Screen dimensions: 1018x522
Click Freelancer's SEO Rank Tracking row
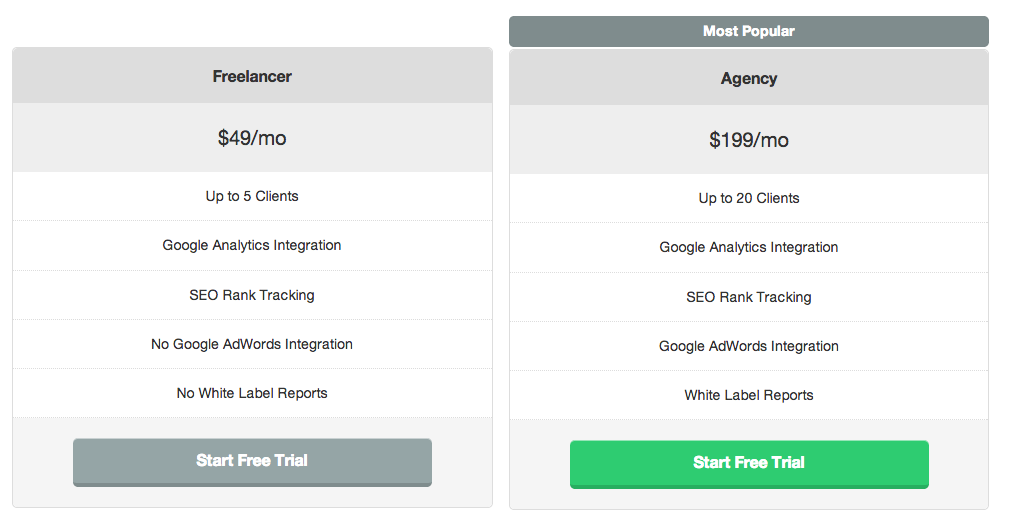coord(252,295)
